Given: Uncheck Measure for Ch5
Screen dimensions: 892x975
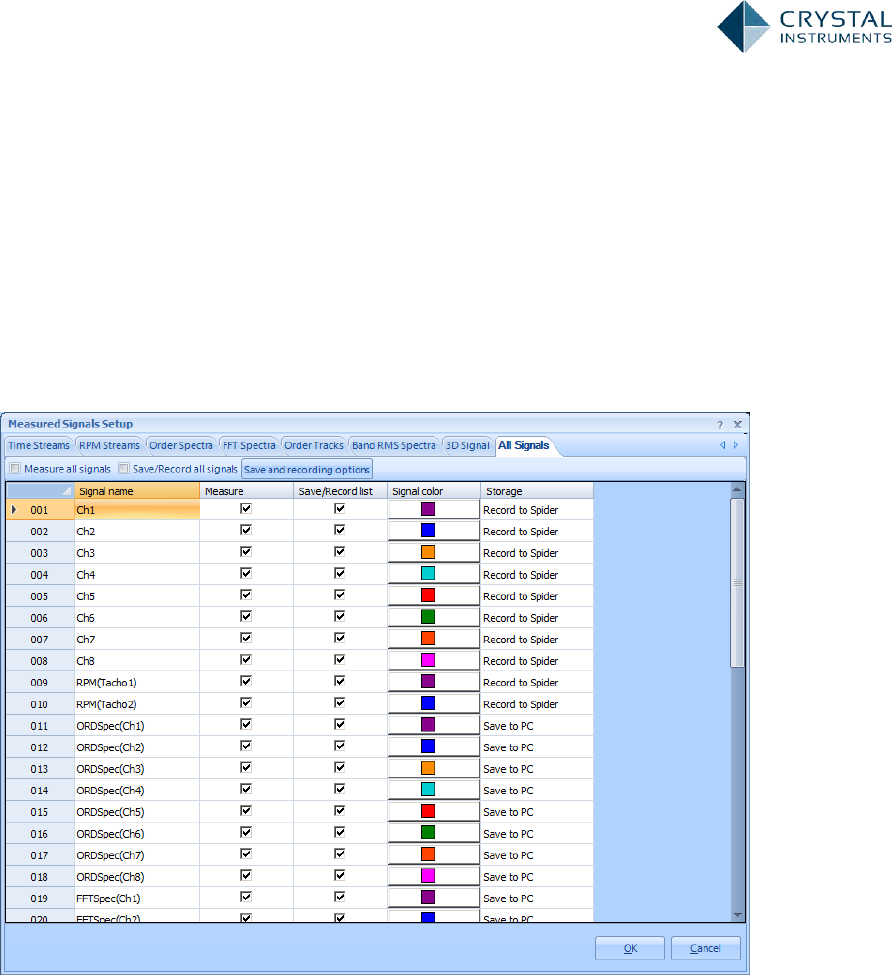Looking at the screenshot, I should [246, 595].
